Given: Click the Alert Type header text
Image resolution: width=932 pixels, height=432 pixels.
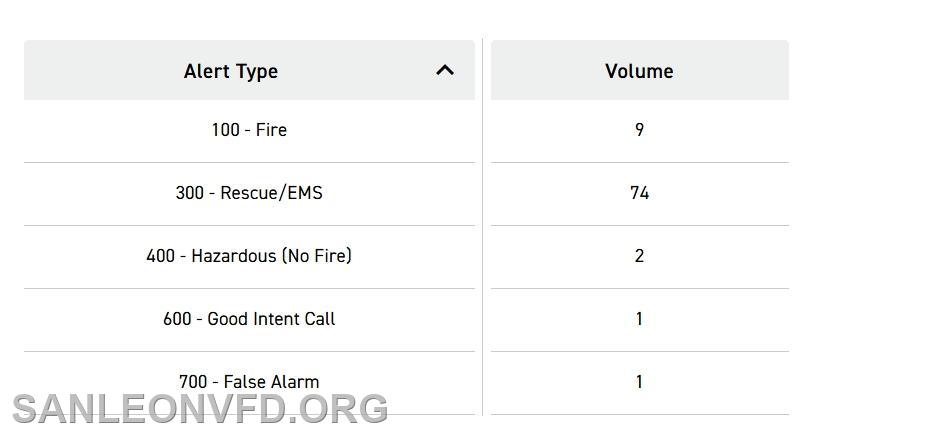Looking at the screenshot, I should (x=231, y=71).
